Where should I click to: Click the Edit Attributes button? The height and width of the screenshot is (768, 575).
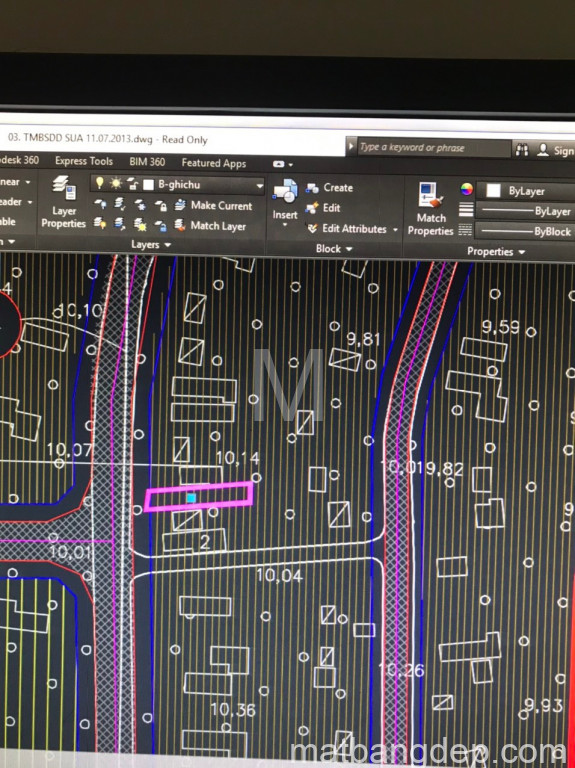tap(354, 229)
